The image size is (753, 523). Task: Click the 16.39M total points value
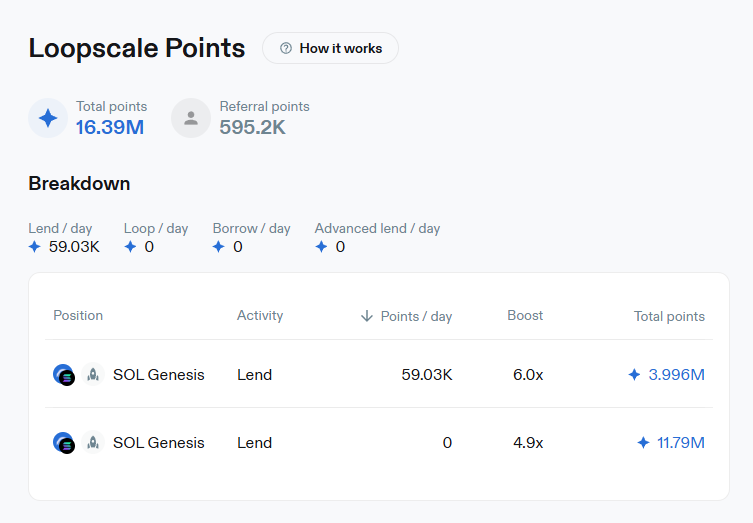(110, 127)
